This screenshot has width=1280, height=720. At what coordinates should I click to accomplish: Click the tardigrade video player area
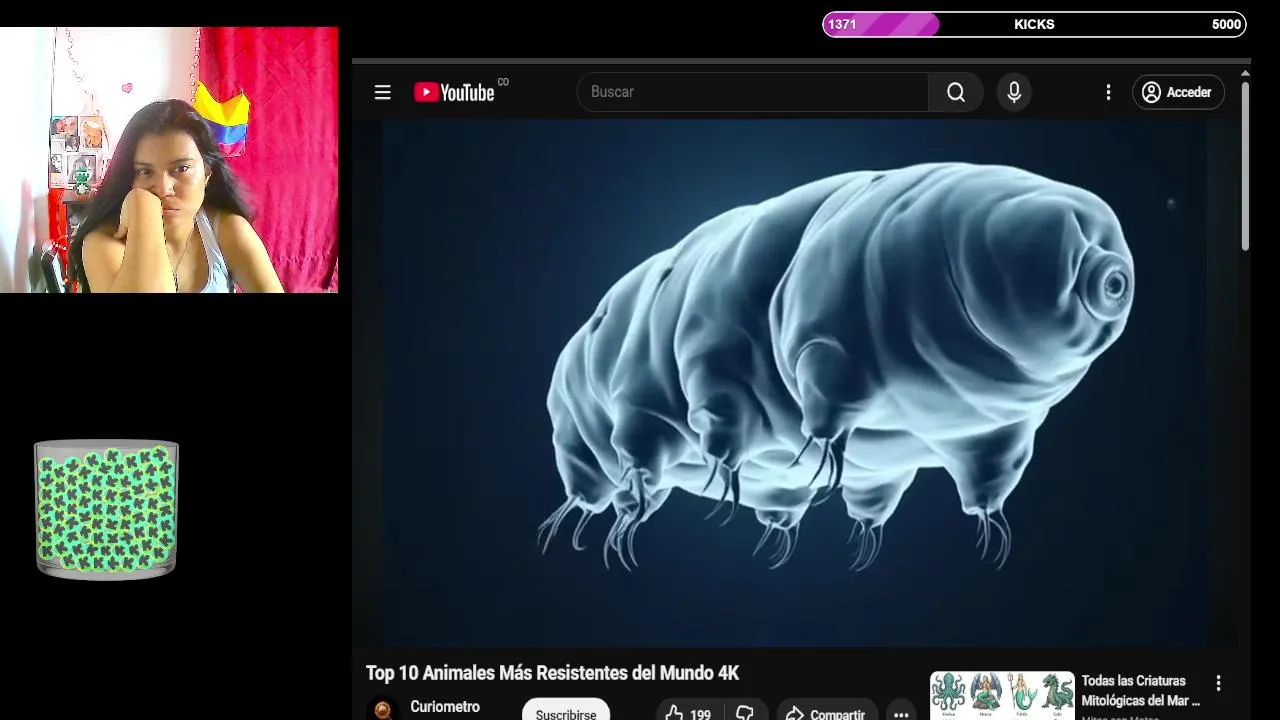(795, 384)
